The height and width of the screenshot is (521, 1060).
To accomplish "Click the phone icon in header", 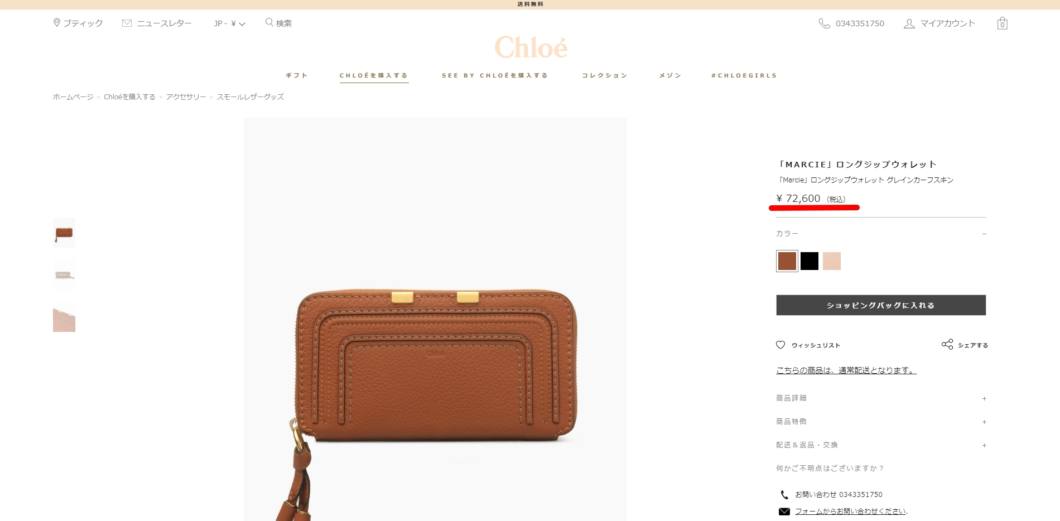I will pos(824,24).
